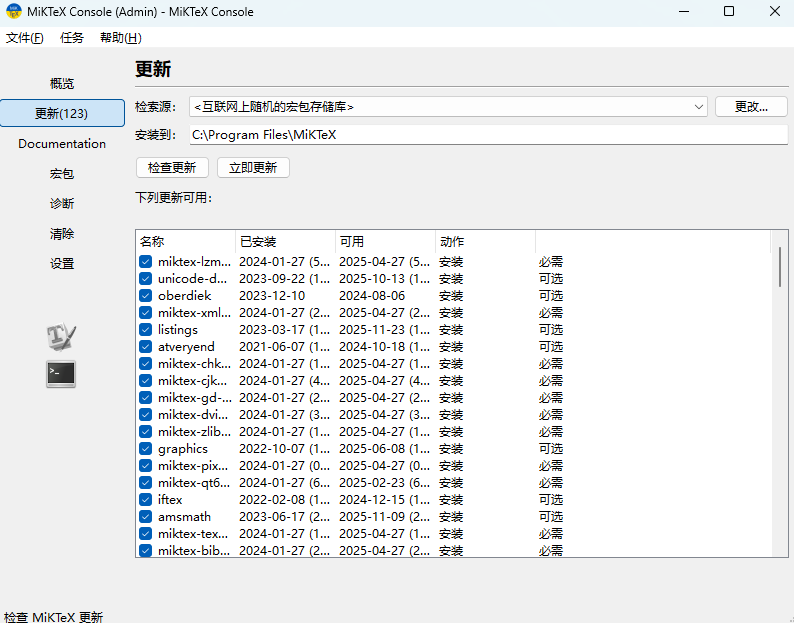Open the 帮助(H) menu
794x623 pixels.
[120, 38]
